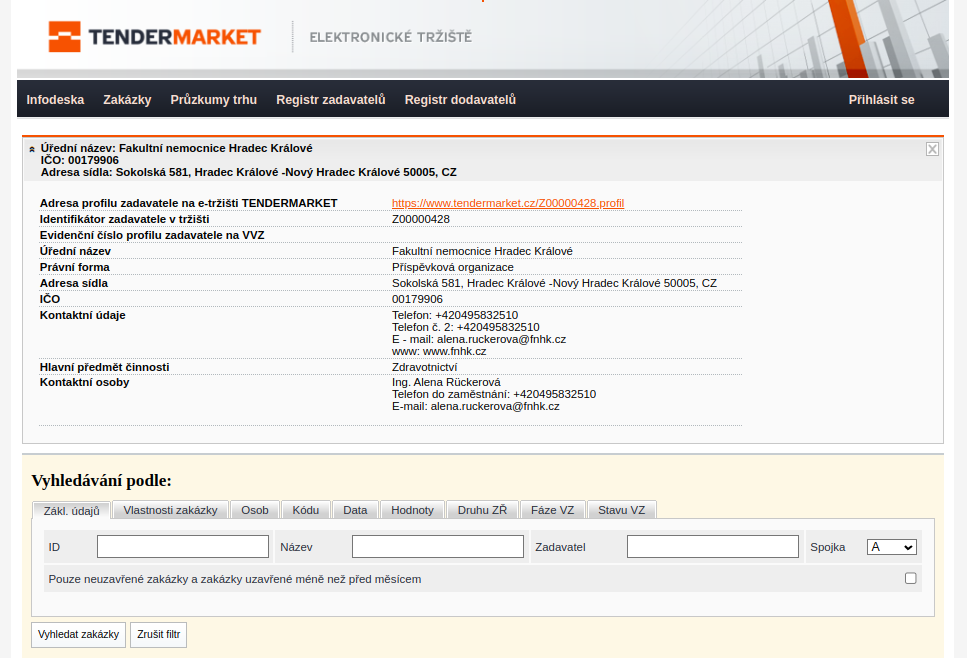Click the name Ing. Alena Rückerová
This screenshot has height=658, width=967.
pos(446,382)
